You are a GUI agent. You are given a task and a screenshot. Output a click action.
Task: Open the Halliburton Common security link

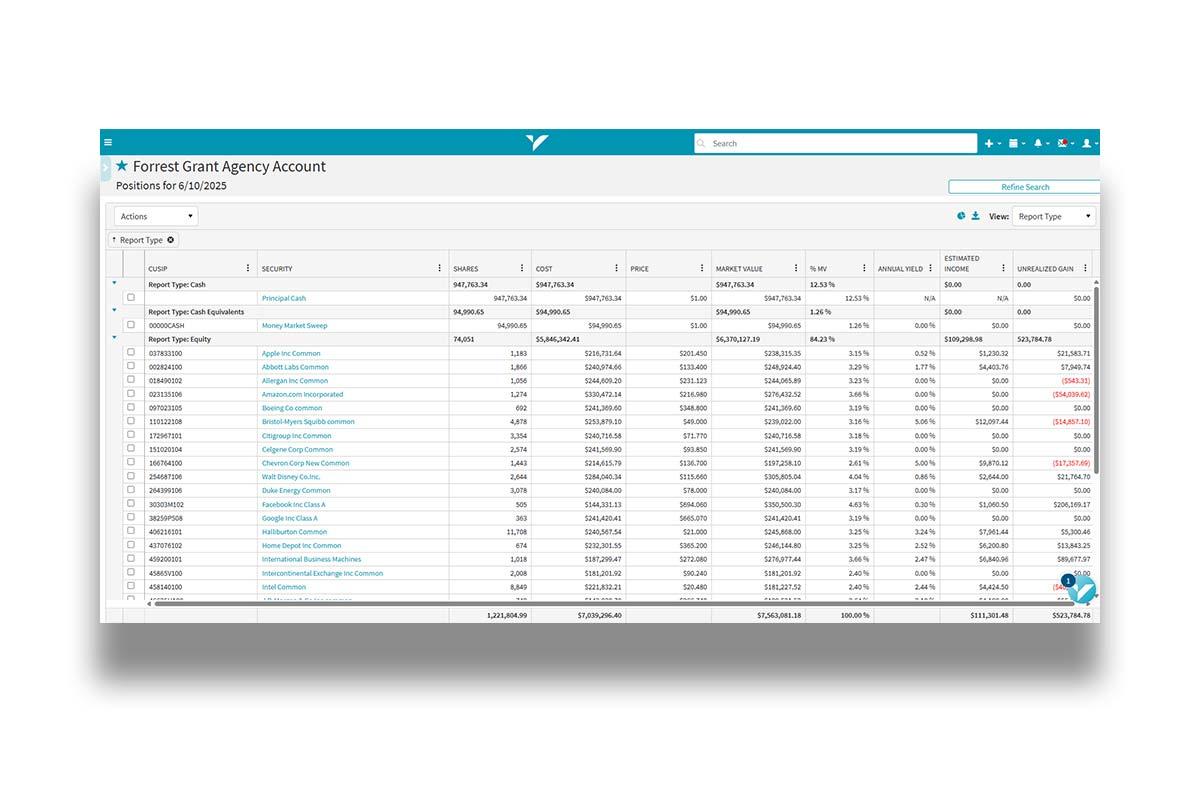[294, 532]
